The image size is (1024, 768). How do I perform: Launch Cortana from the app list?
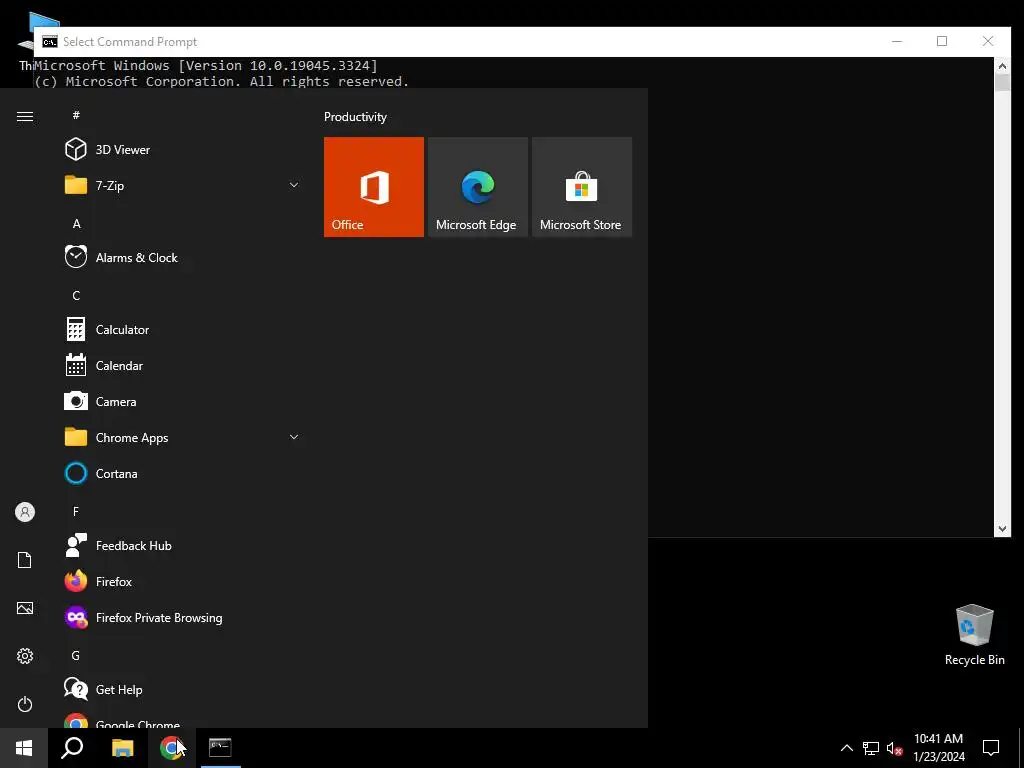click(x=183, y=473)
